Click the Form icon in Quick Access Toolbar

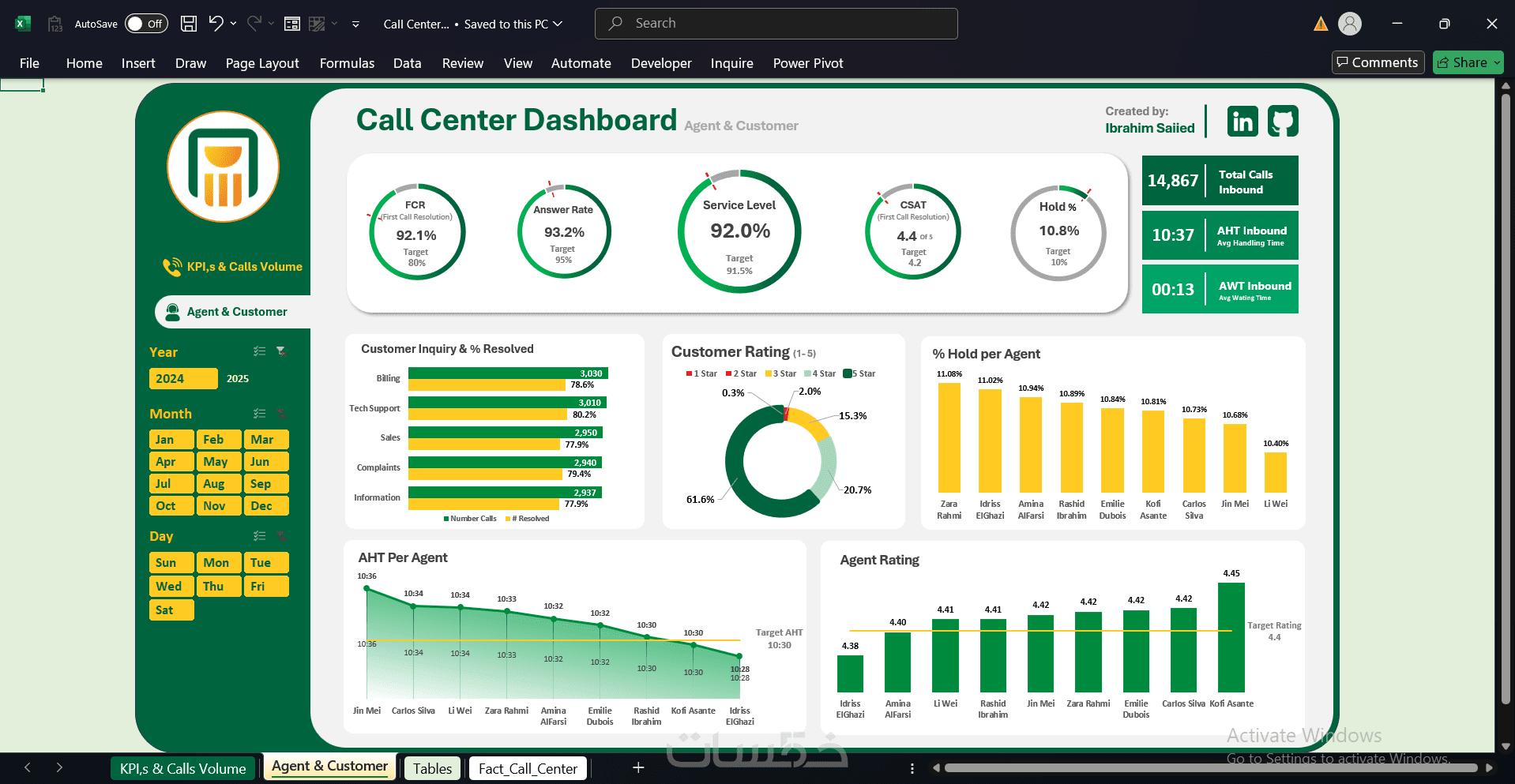(292, 24)
